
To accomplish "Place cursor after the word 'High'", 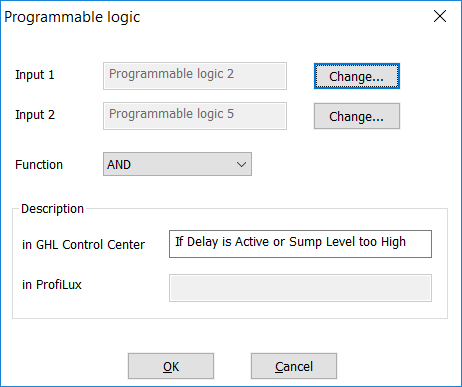I will 407,242.
